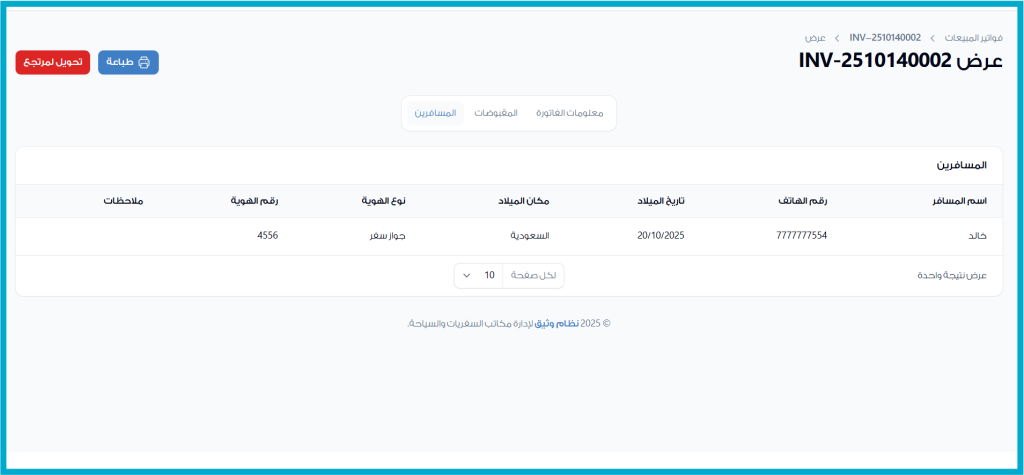
Task: Click the birth date 20/10/2025 cell
Action: [660, 236]
